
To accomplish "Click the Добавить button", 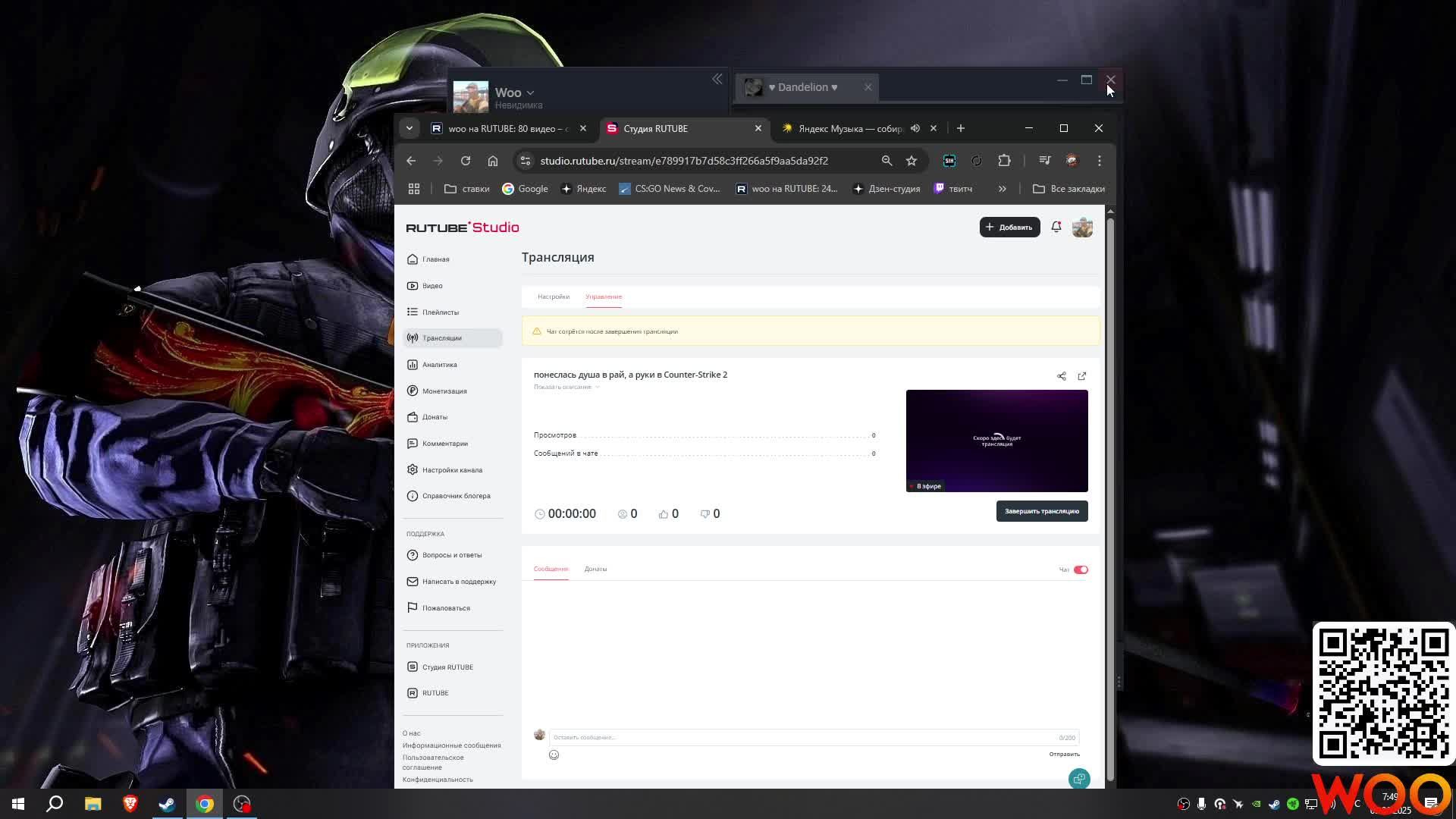I will point(1009,227).
